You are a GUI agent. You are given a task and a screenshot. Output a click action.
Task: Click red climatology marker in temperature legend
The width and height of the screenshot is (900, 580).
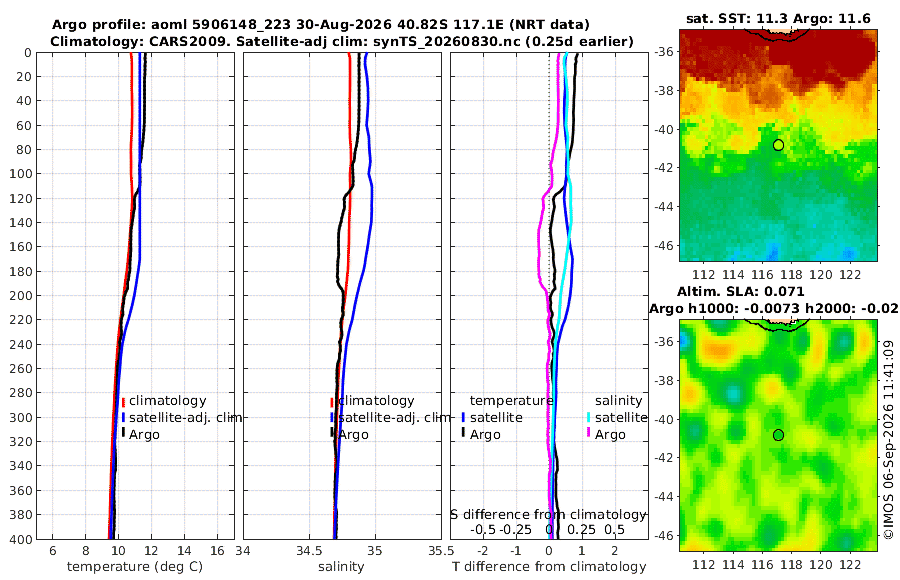pos(123,402)
